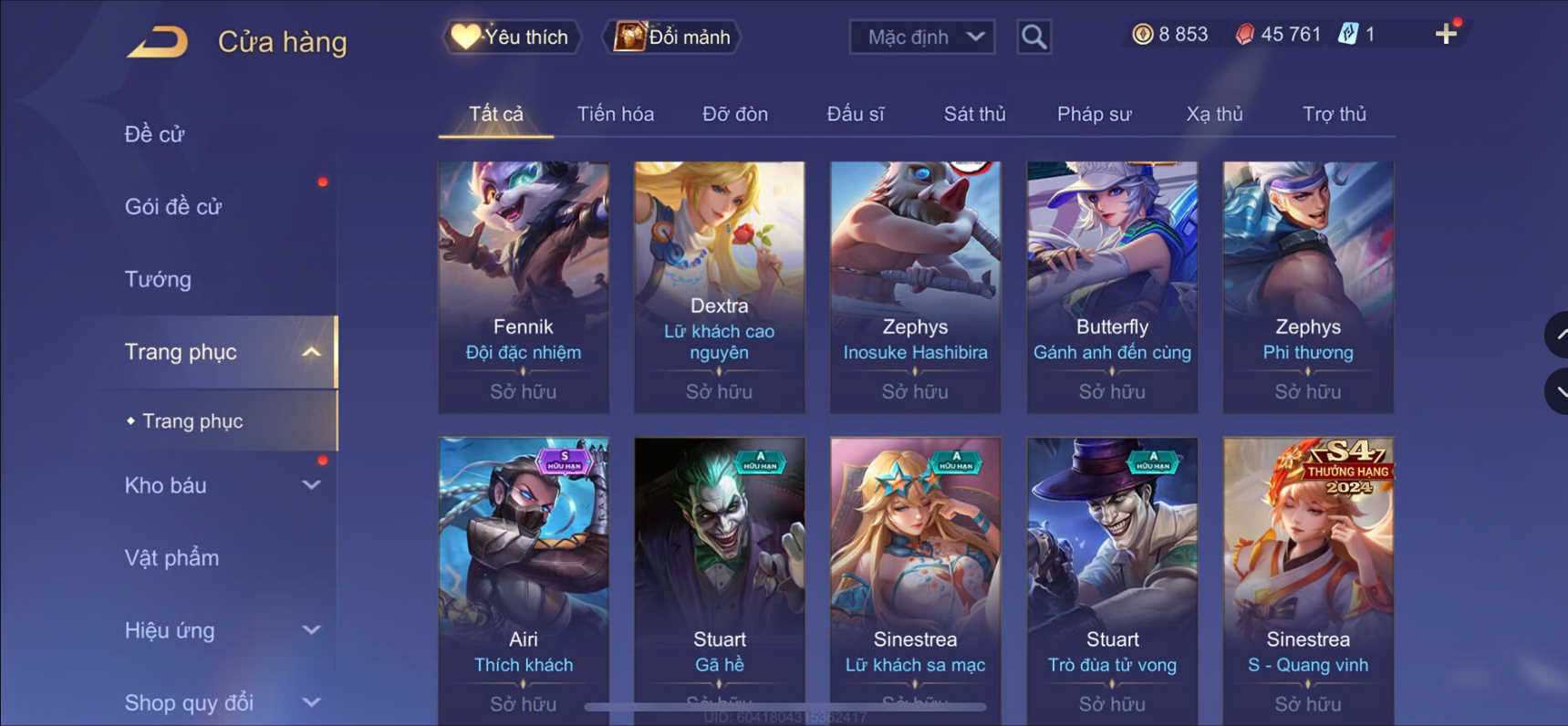
Task: Click the back arrow beside Cửa hàng
Action: tap(158, 42)
